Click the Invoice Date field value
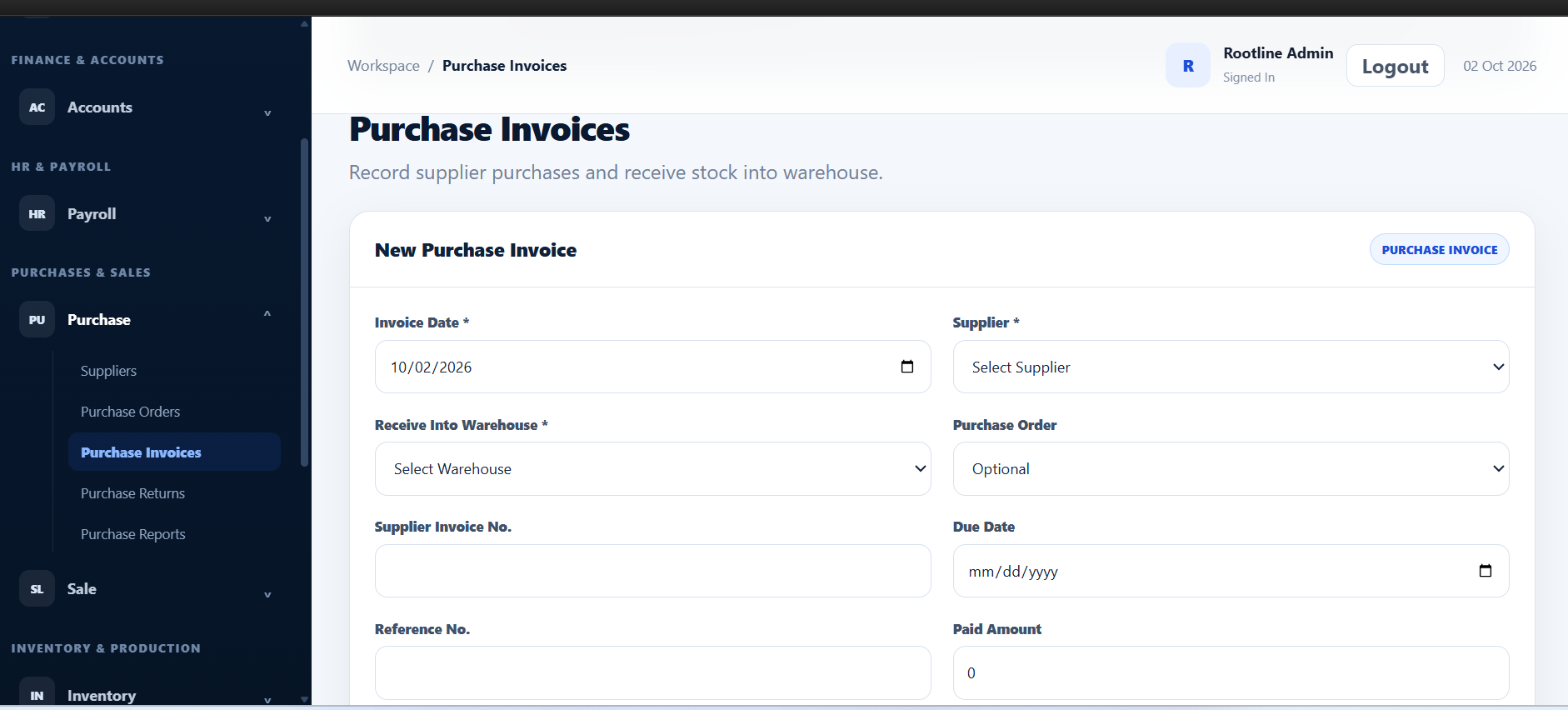1568x710 pixels. click(432, 367)
